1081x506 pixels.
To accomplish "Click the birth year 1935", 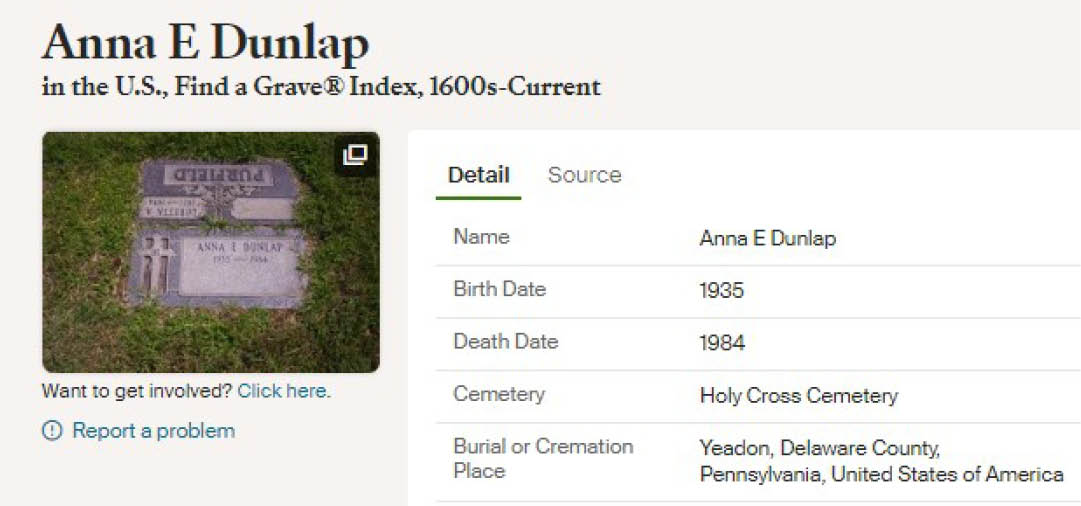I will [x=722, y=290].
